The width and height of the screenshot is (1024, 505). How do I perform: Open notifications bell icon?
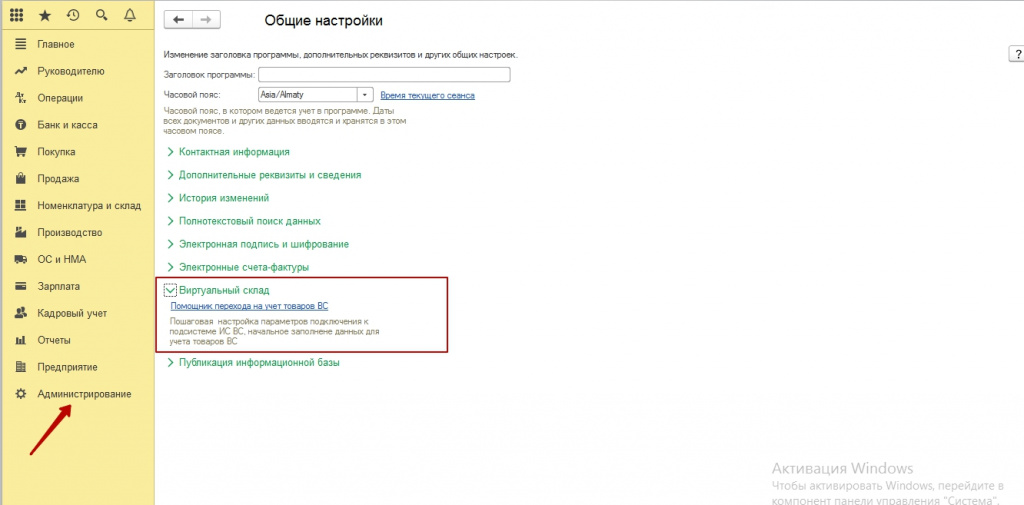coord(130,16)
